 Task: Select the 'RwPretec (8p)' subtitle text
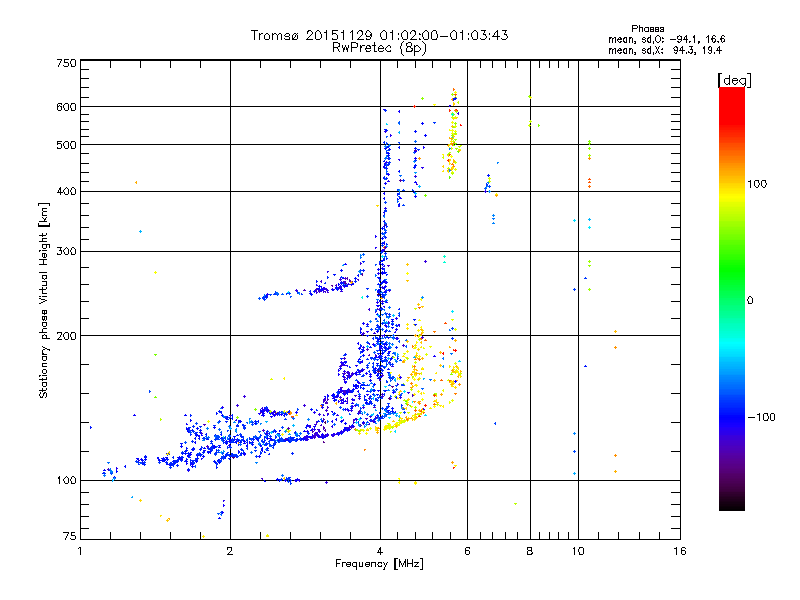point(379,48)
